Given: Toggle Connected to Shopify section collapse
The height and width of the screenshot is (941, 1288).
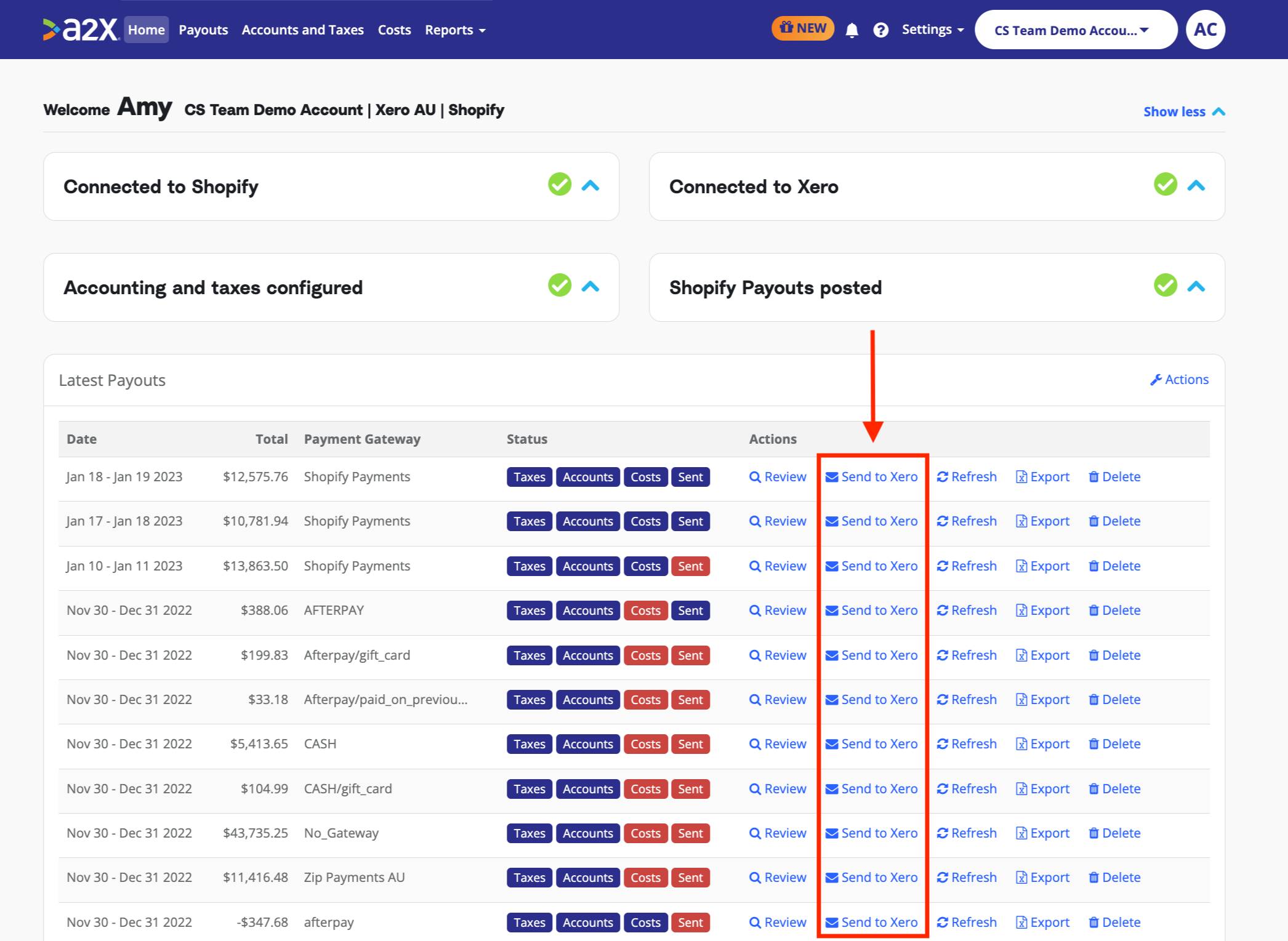Looking at the screenshot, I should (591, 186).
